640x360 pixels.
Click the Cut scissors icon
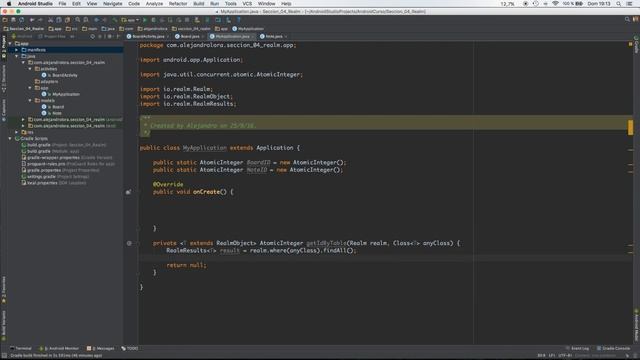(x=51, y=20)
